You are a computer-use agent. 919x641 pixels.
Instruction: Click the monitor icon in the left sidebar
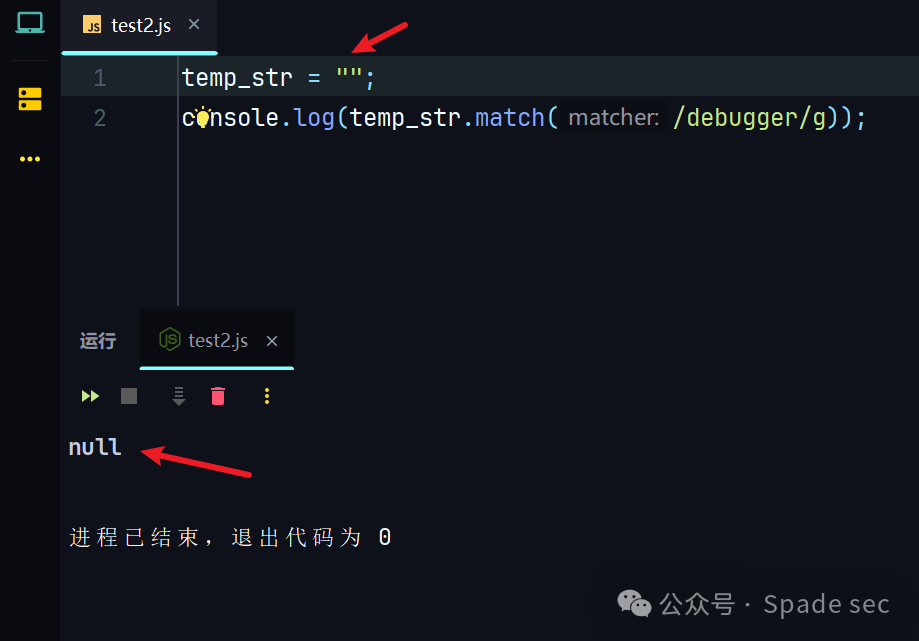pyautogui.click(x=28, y=22)
